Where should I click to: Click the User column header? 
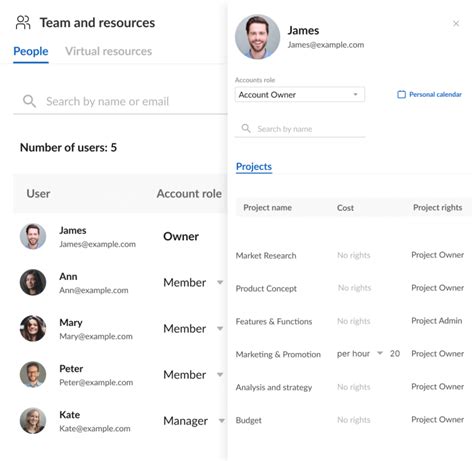tap(38, 194)
